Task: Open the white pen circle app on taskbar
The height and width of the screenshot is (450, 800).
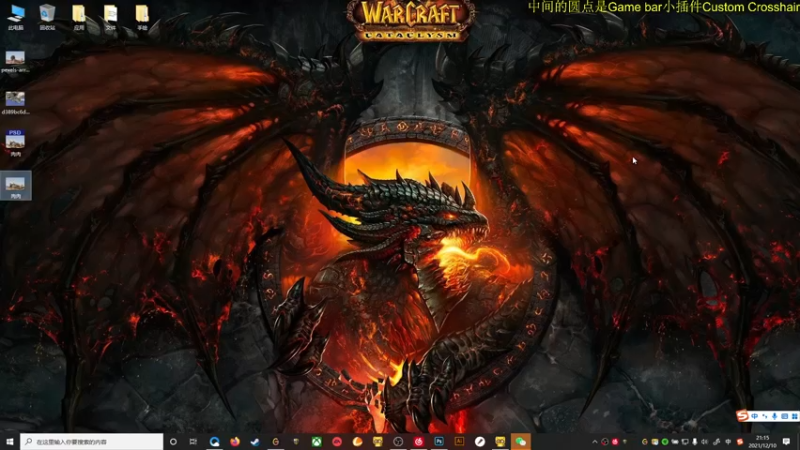Action: tap(480, 442)
